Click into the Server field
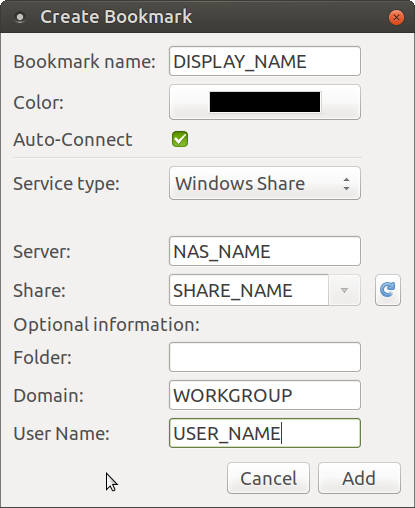The image size is (415, 508). (x=265, y=251)
